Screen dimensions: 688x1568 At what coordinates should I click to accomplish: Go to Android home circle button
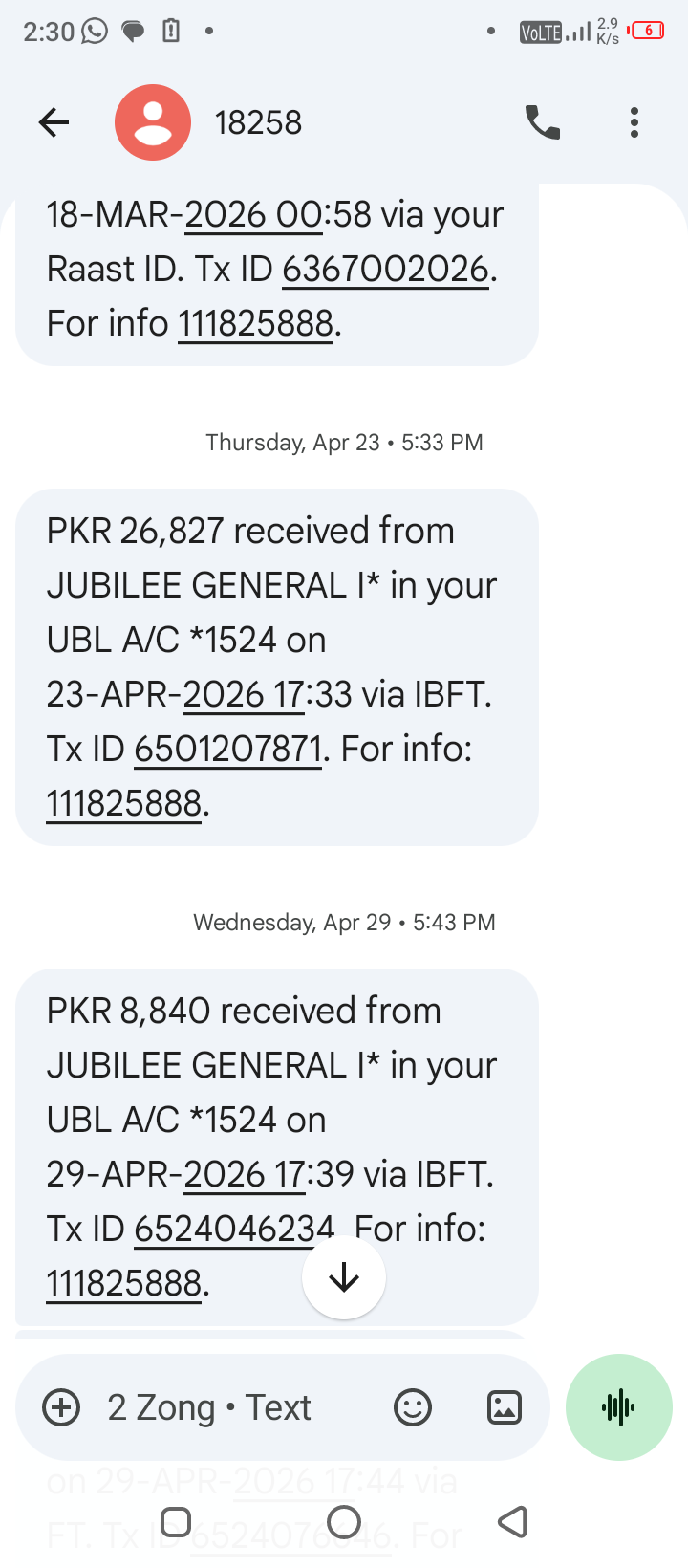344,1522
